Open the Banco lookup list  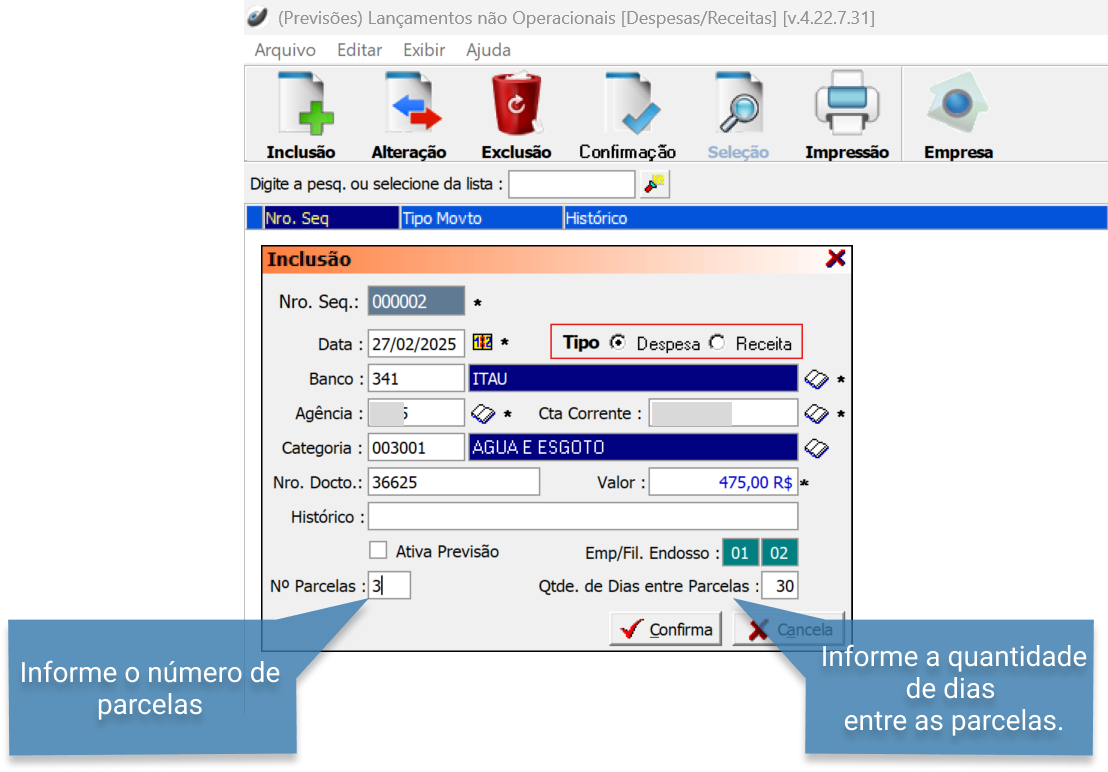coord(817,379)
